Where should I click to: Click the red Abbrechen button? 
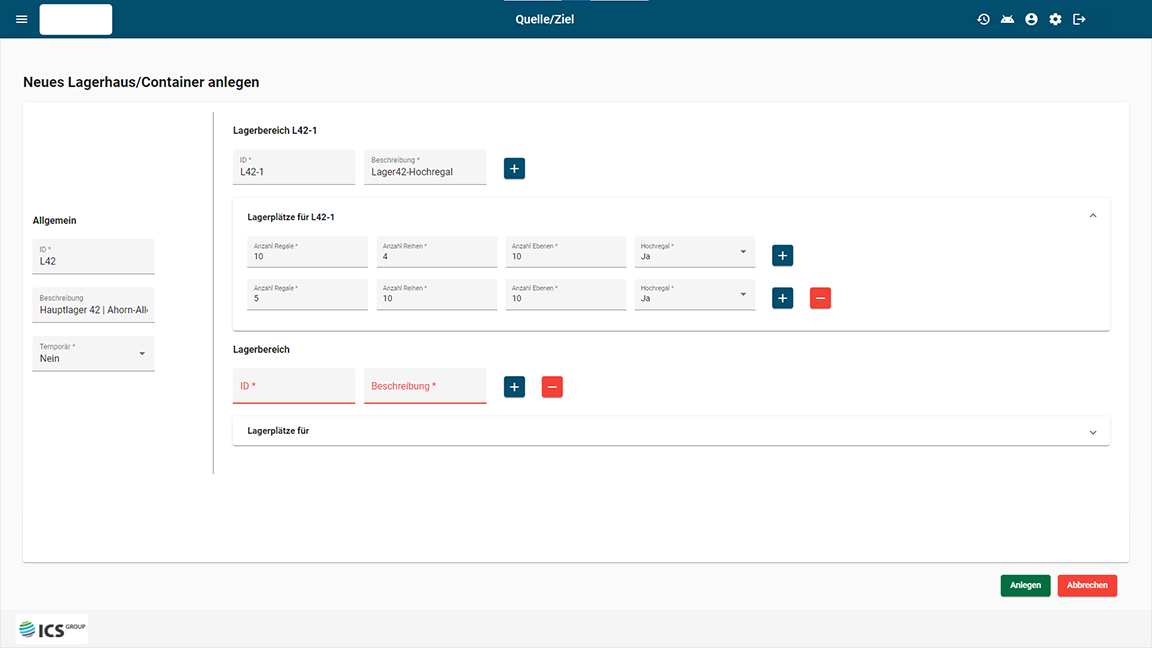click(1087, 585)
